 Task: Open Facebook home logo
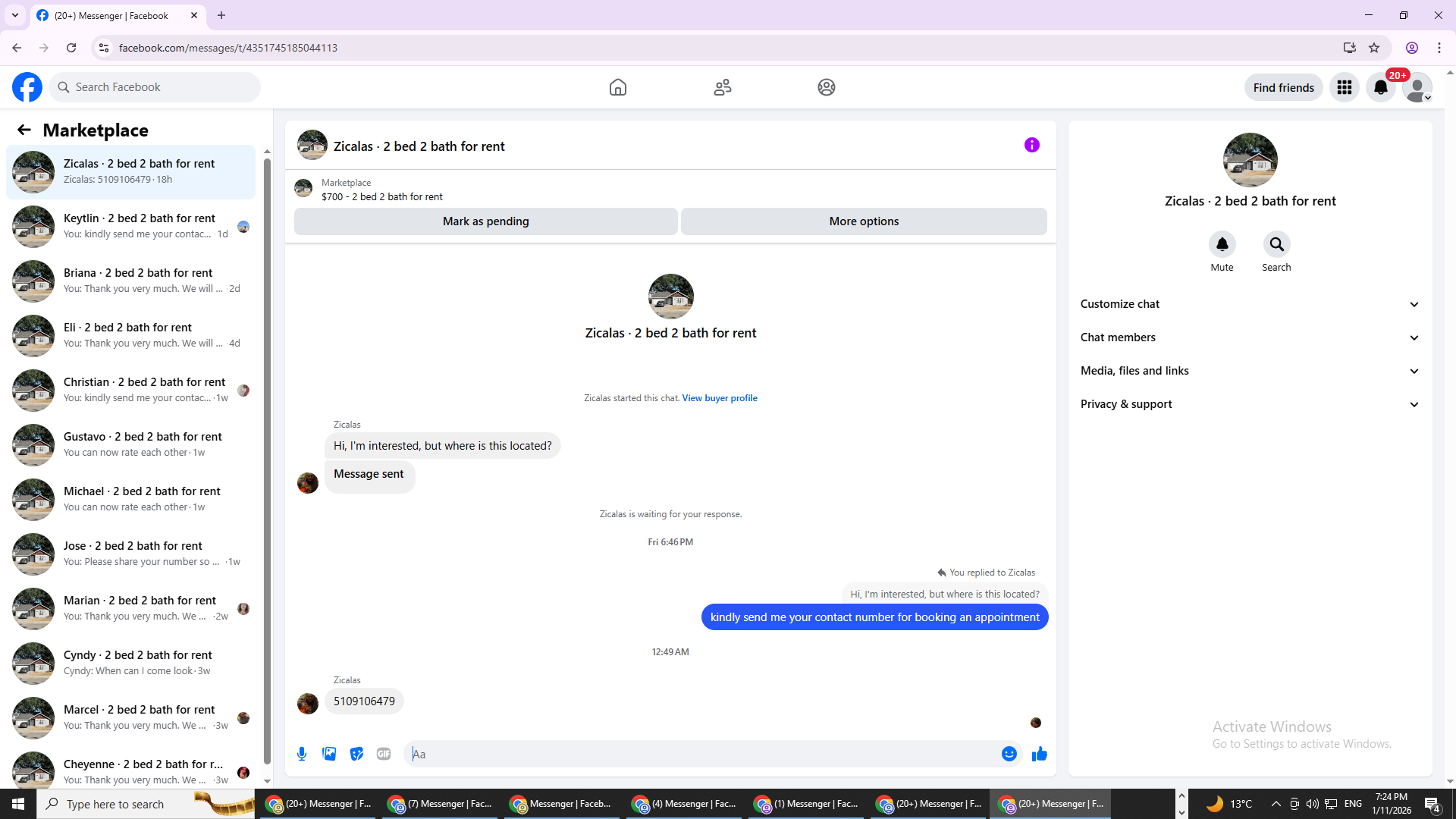(27, 87)
